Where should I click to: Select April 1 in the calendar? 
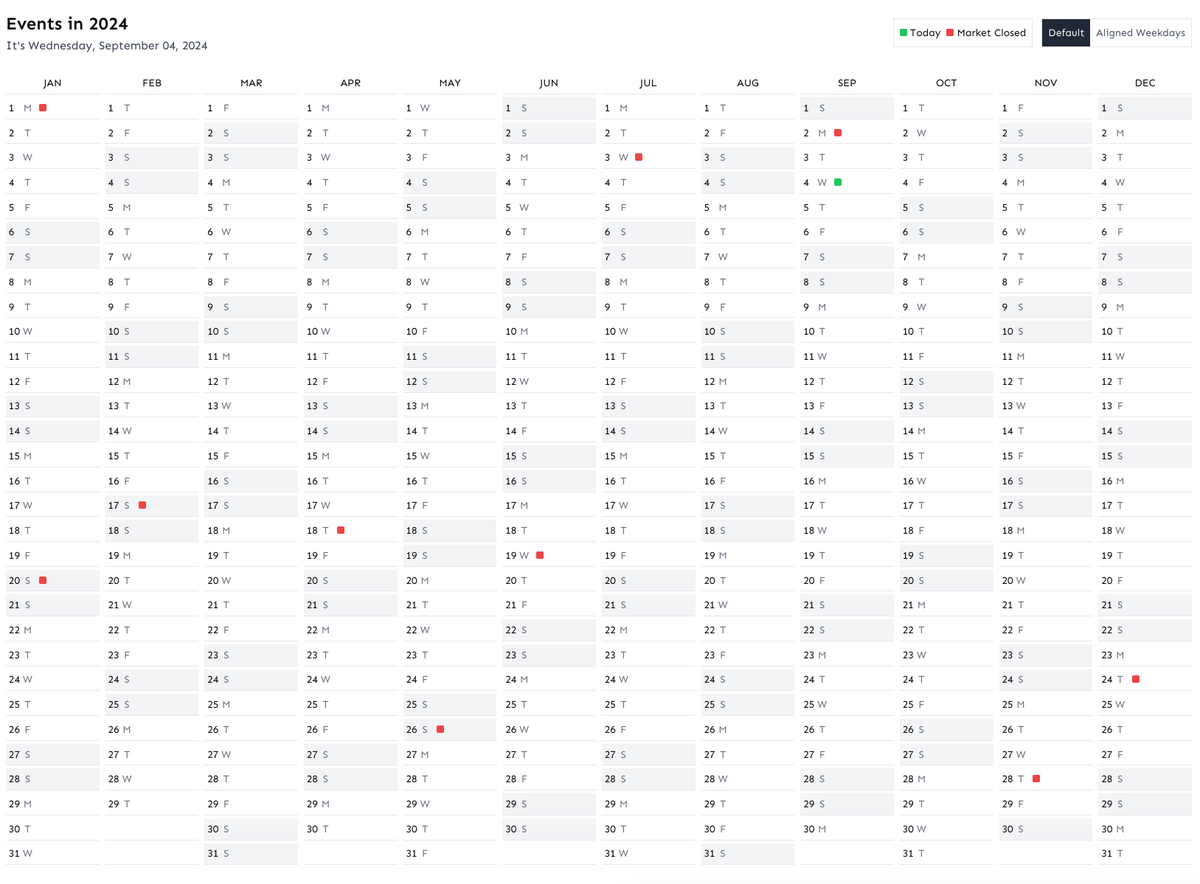click(350, 108)
